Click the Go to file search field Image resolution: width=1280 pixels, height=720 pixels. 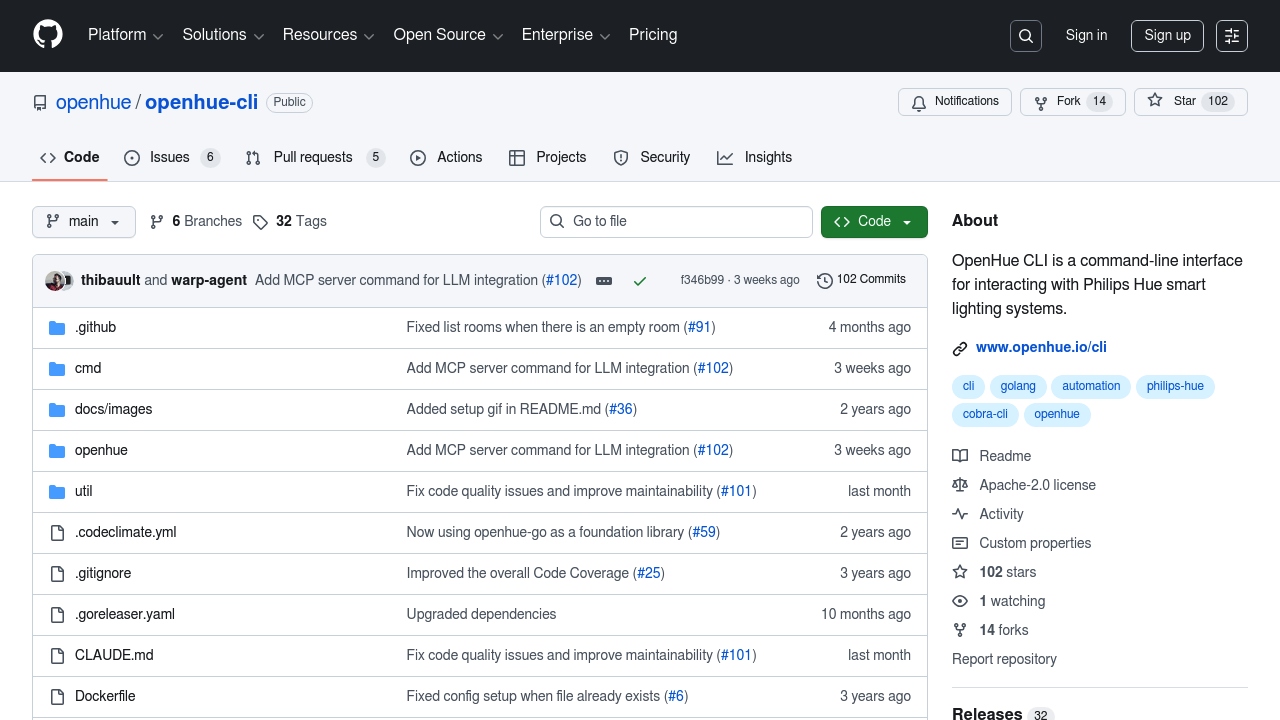677,222
